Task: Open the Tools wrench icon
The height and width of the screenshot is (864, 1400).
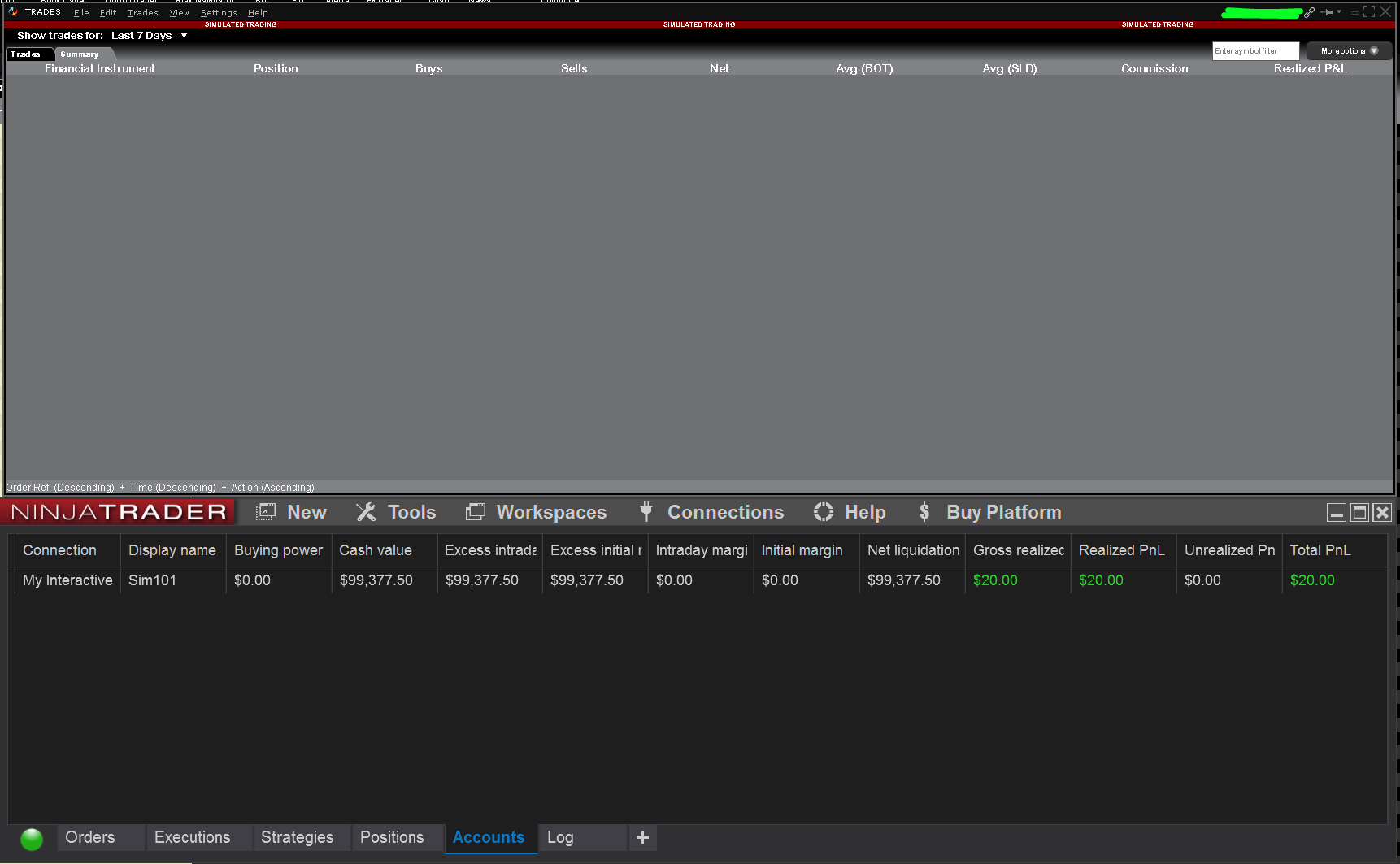Action: (366, 511)
